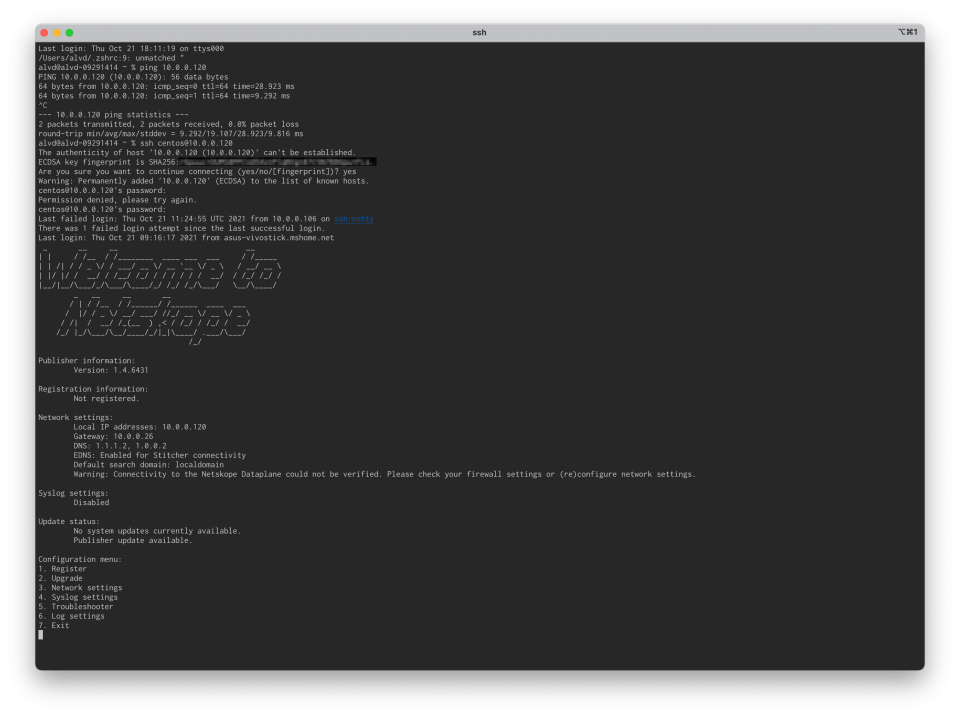The height and width of the screenshot is (717, 960).
Task: Click the 'Welcome to' ASCII art banner
Action: 160,268
